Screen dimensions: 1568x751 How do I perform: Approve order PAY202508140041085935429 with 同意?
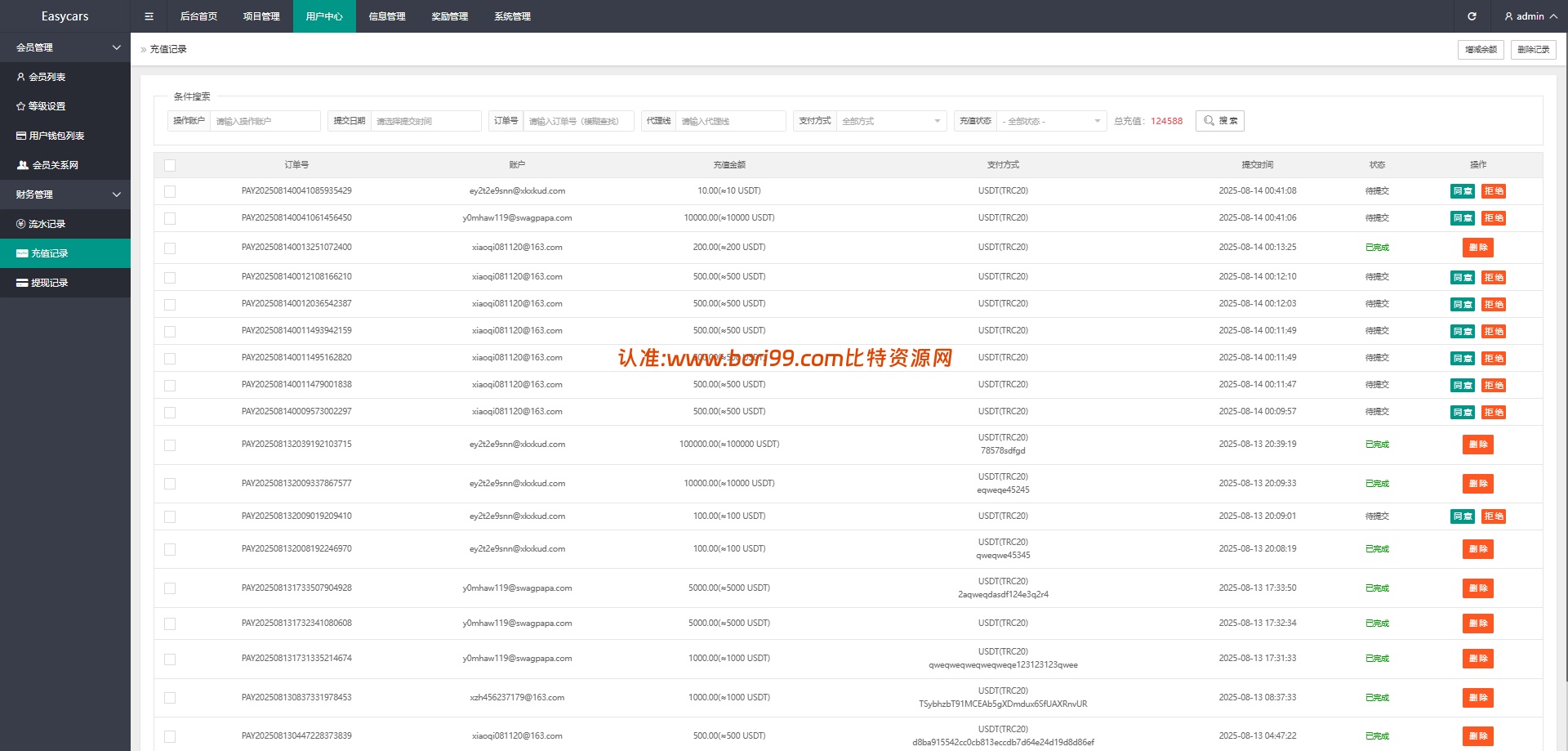click(x=1463, y=191)
